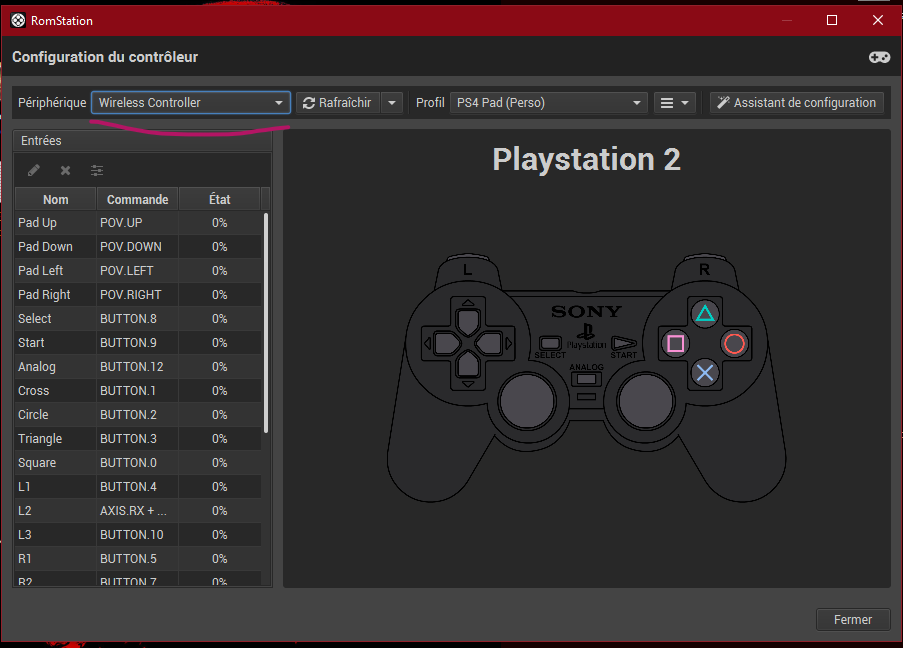903x648 pixels.
Task: Launch the Assistant de configuration
Action: click(797, 103)
